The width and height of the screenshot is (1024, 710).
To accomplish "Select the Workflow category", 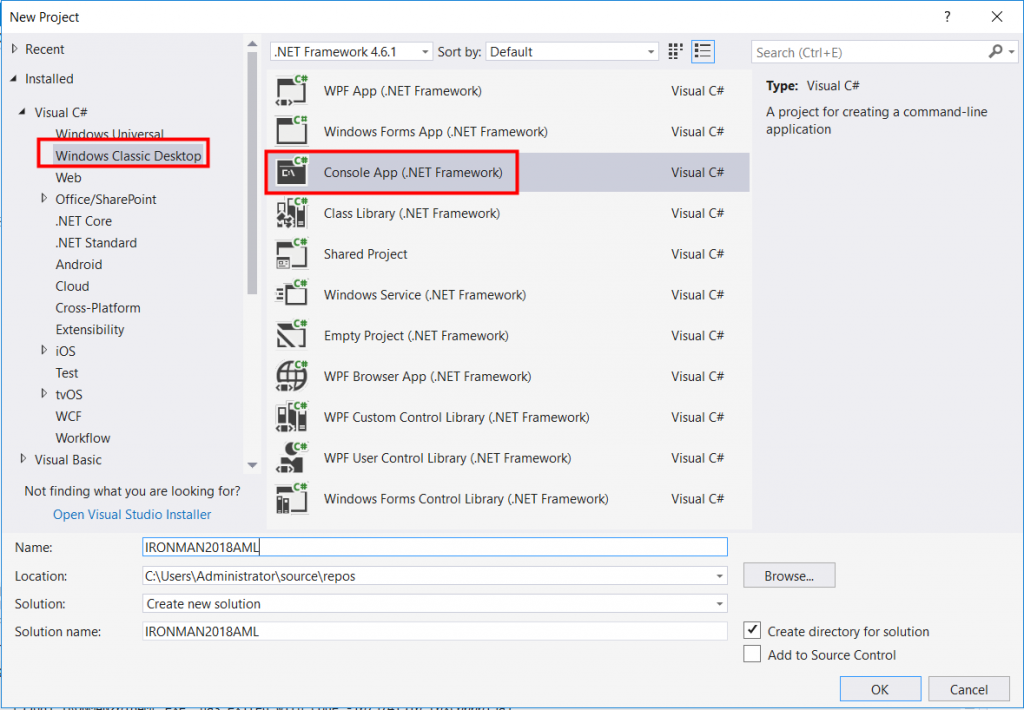I will [83, 438].
